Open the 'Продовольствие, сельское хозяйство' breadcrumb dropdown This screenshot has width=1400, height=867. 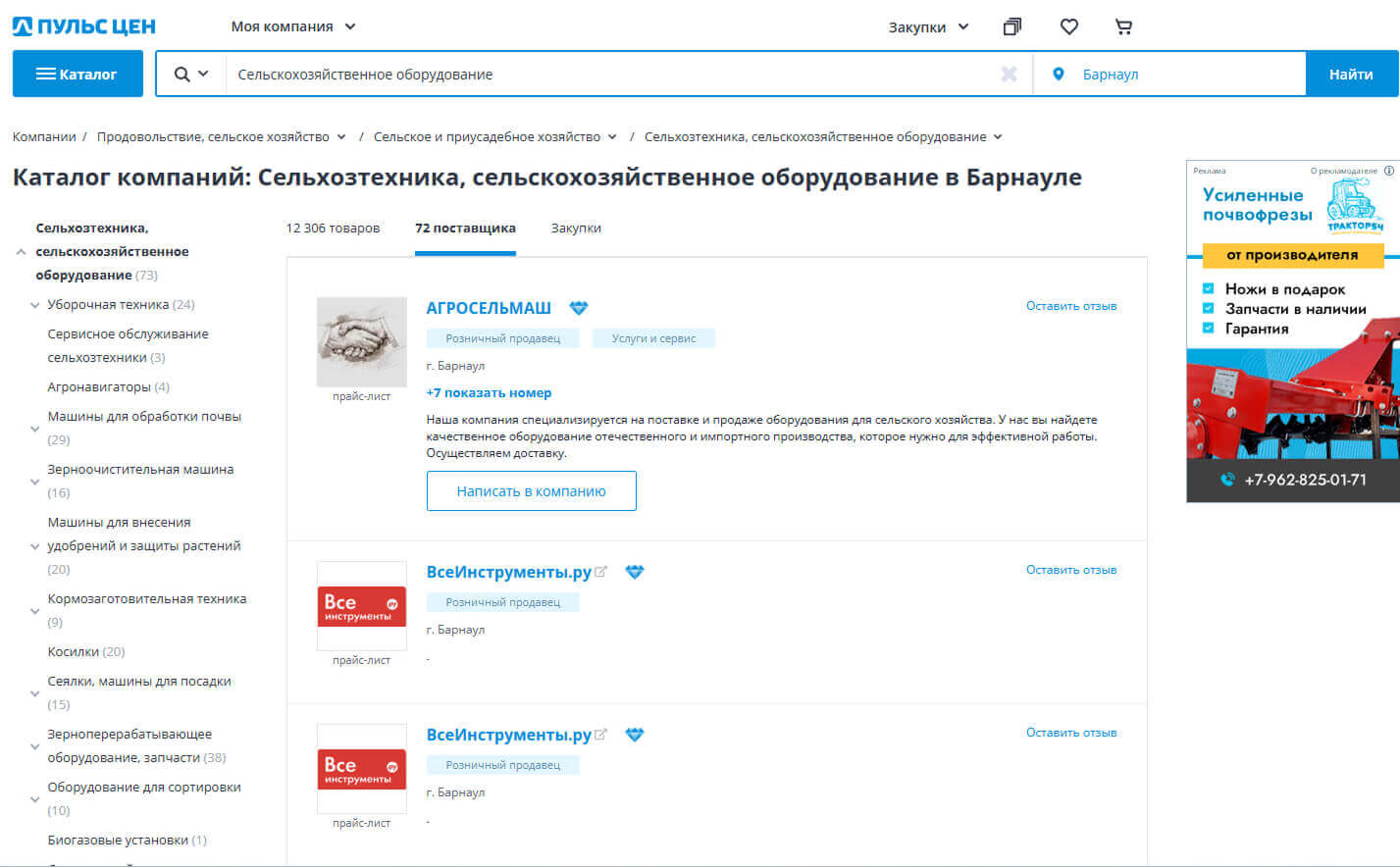pyautogui.click(x=341, y=137)
